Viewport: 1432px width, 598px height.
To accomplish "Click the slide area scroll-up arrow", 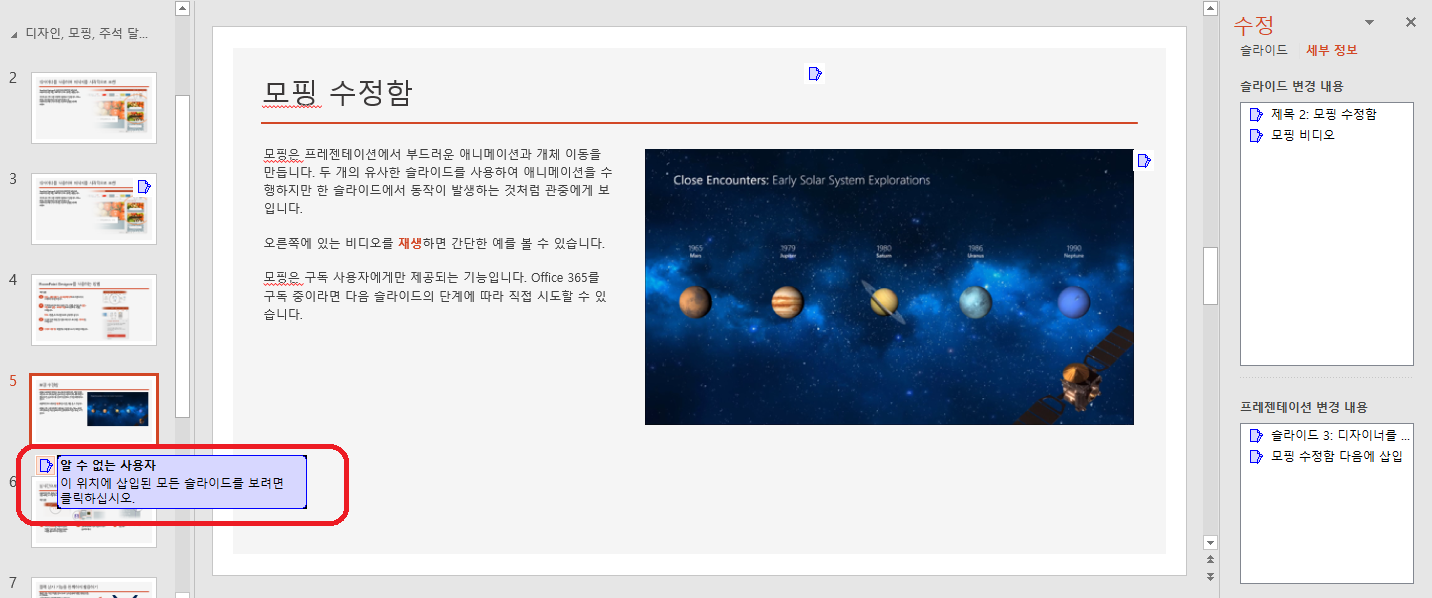I will 1210,9.
